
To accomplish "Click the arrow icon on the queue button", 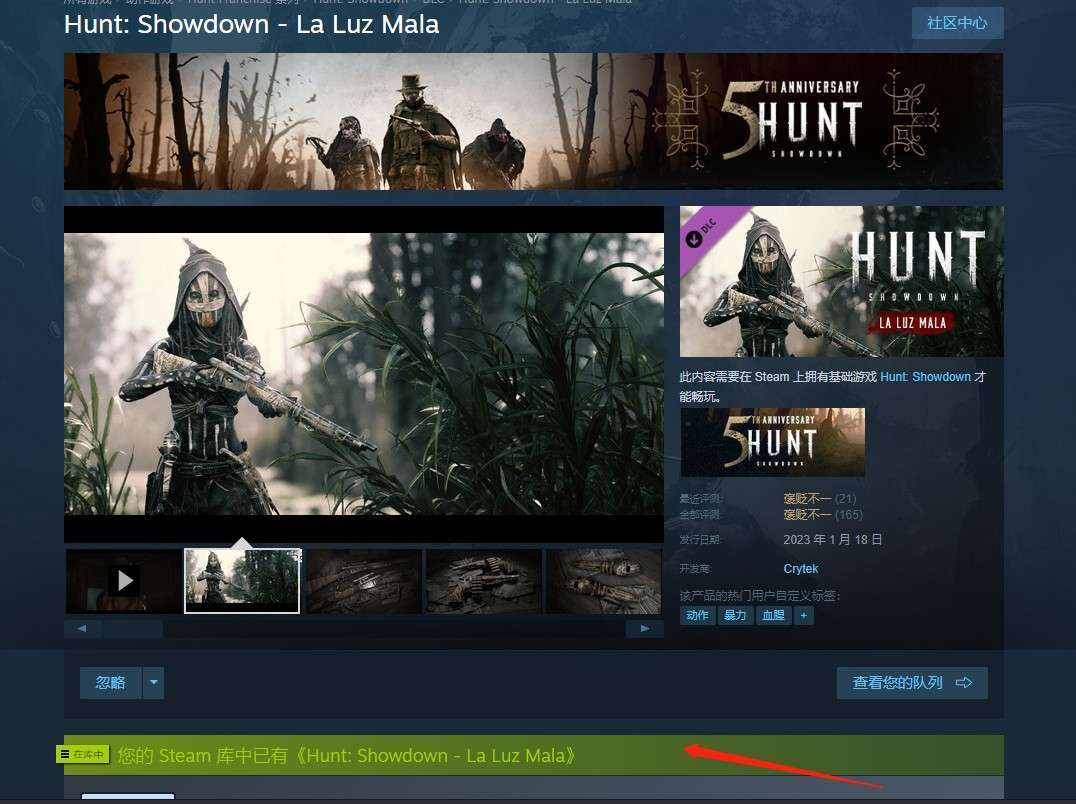I will tap(964, 683).
